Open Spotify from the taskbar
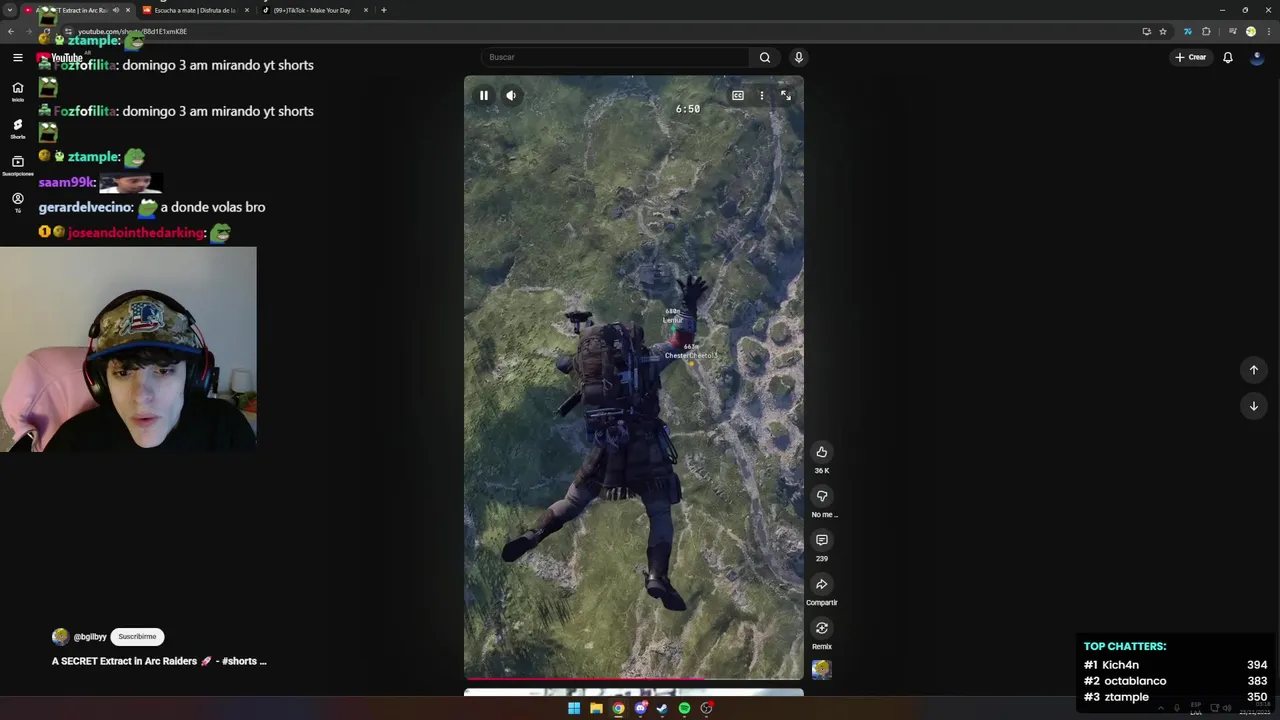Screen dimensions: 1280x720 pos(684,708)
